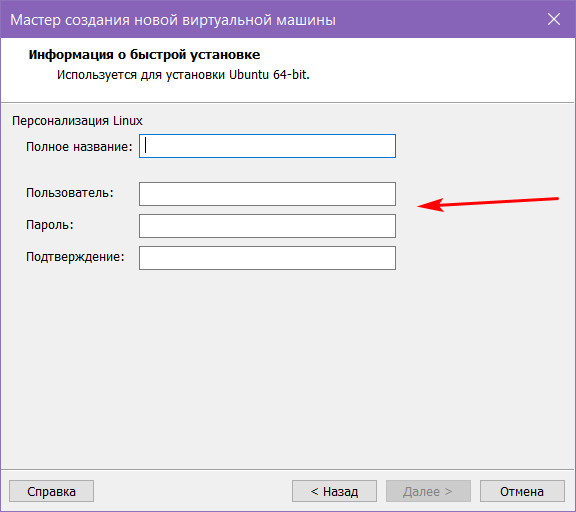Go back with the < Назад button
This screenshot has width=576, height=512.
pyautogui.click(x=334, y=491)
